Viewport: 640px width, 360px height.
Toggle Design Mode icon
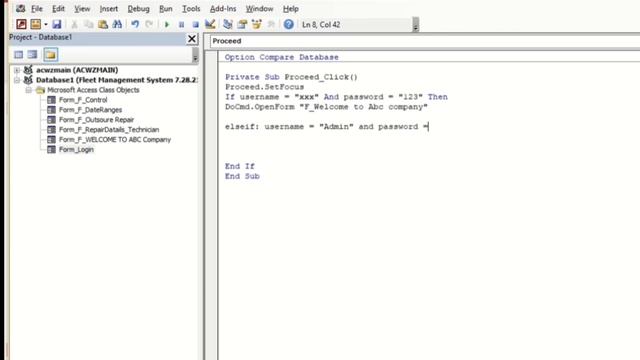(x=210, y=24)
